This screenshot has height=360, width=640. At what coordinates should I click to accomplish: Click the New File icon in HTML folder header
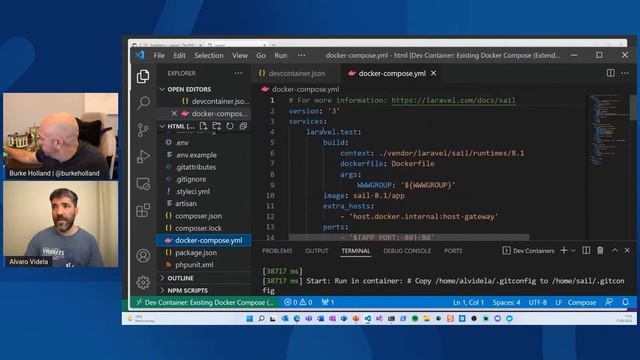[203, 126]
